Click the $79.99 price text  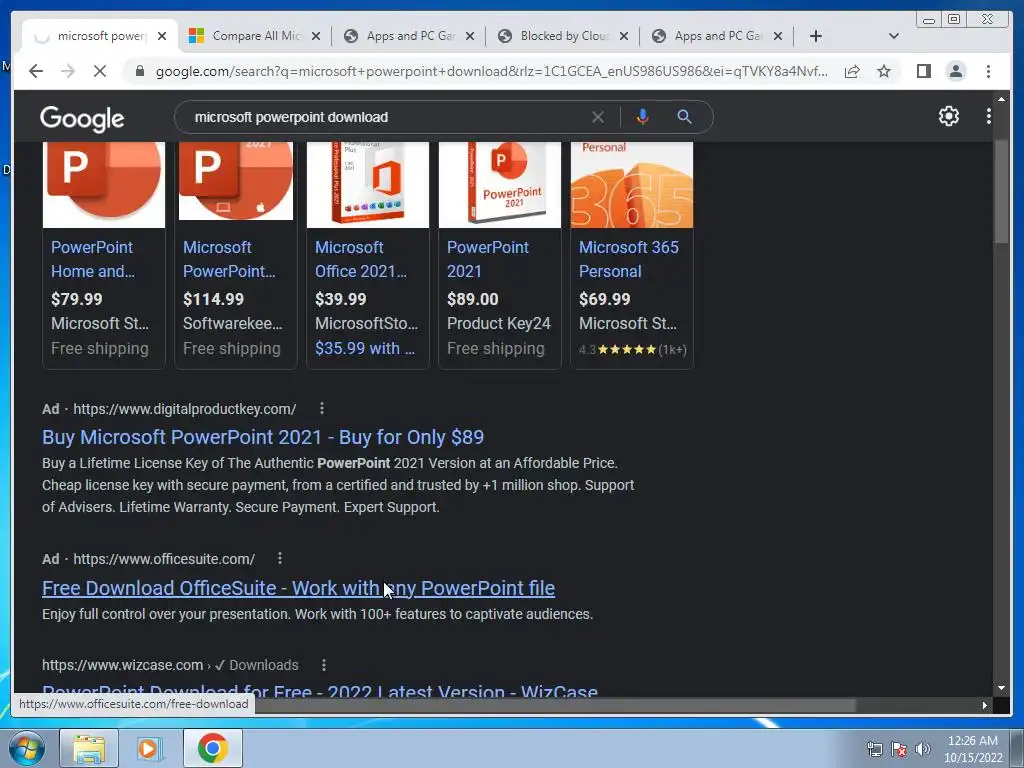76,299
